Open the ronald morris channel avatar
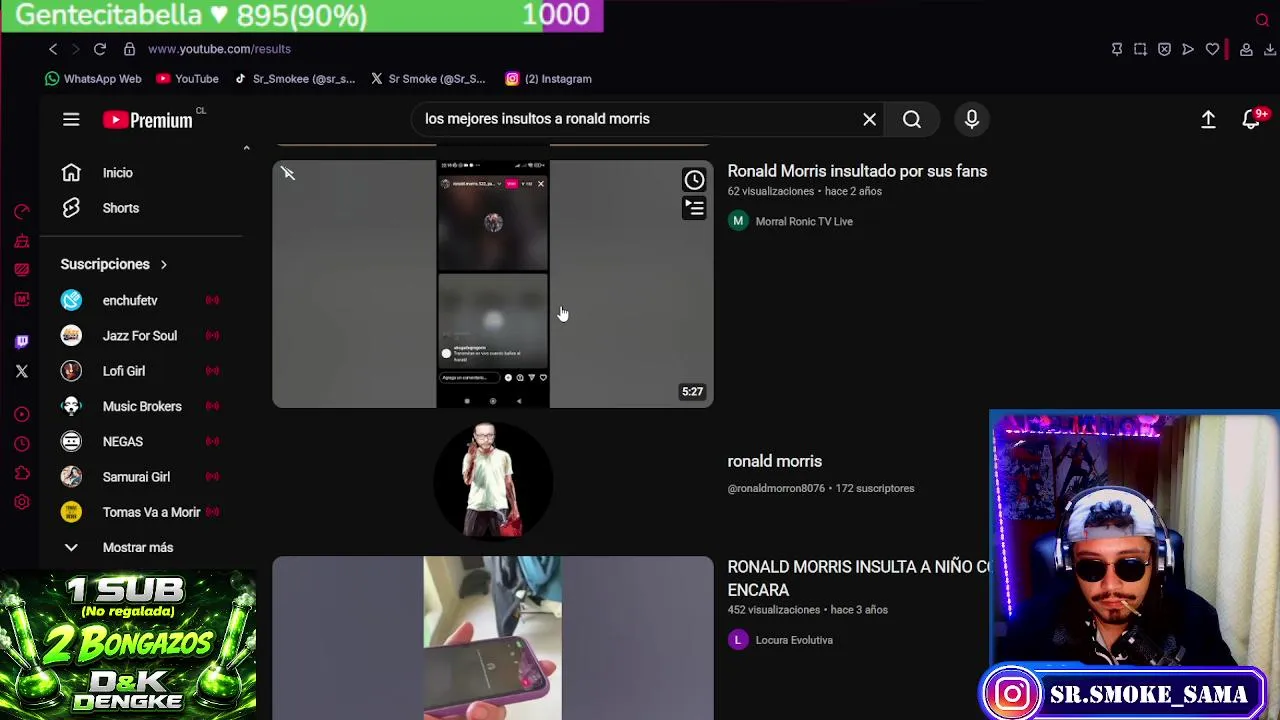The image size is (1280, 720). [493, 480]
